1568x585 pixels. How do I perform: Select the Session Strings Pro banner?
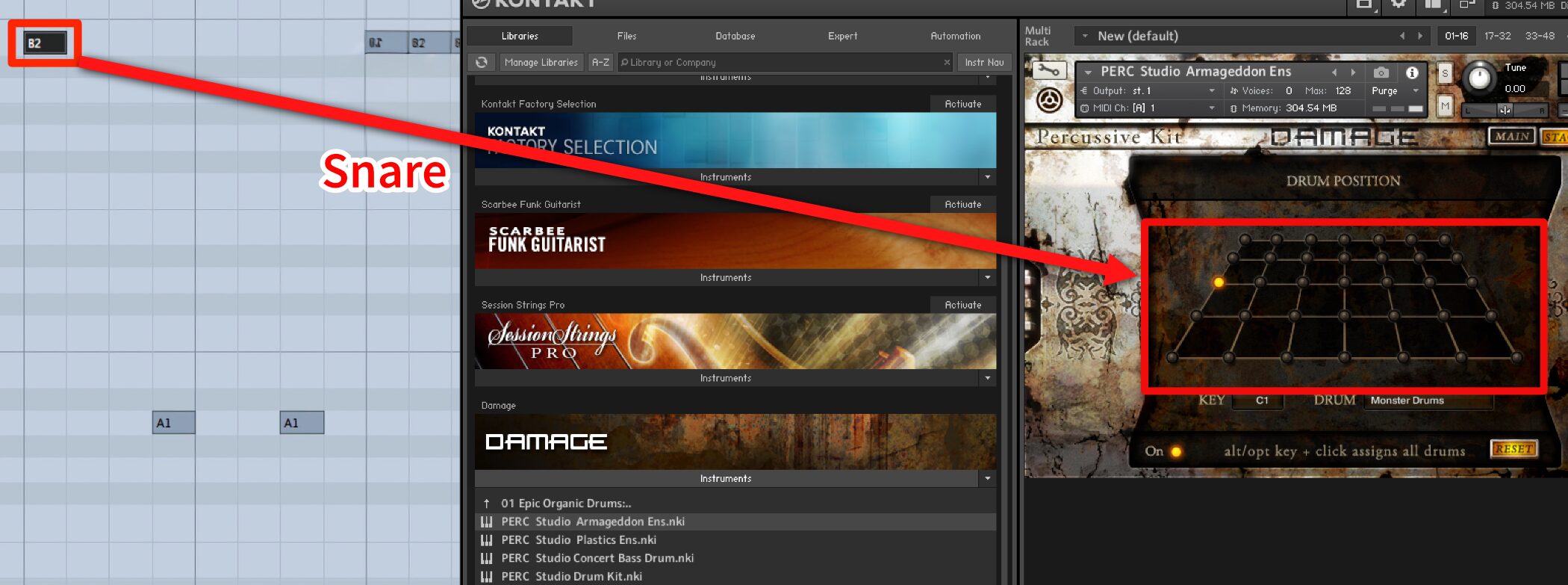(735, 341)
